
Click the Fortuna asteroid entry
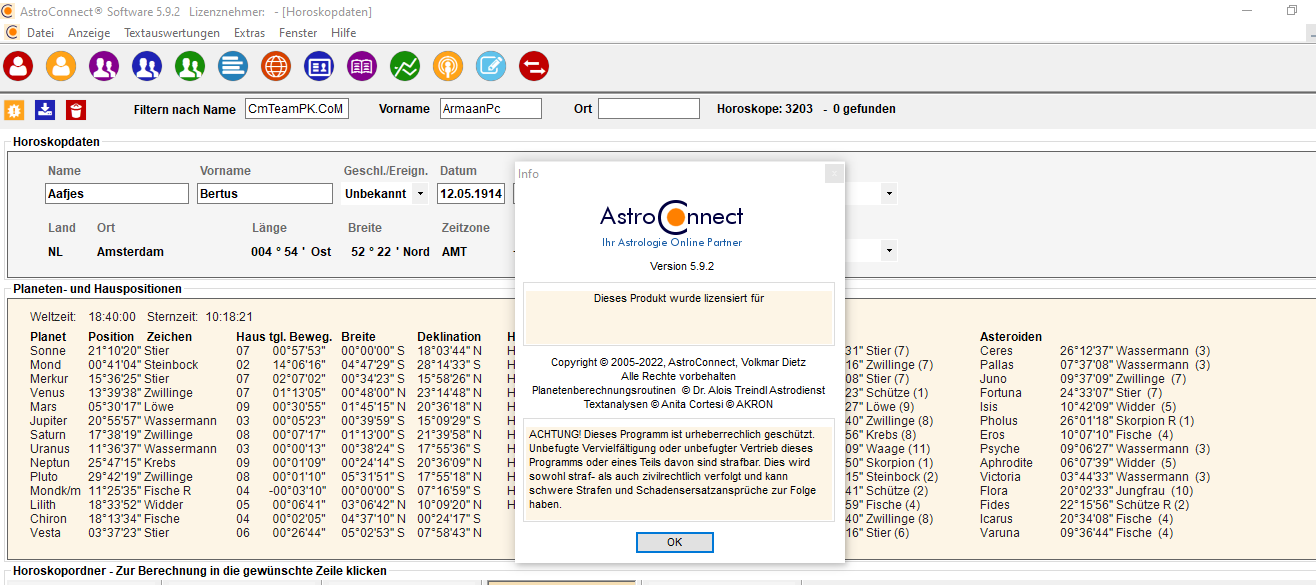[x=1001, y=393]
